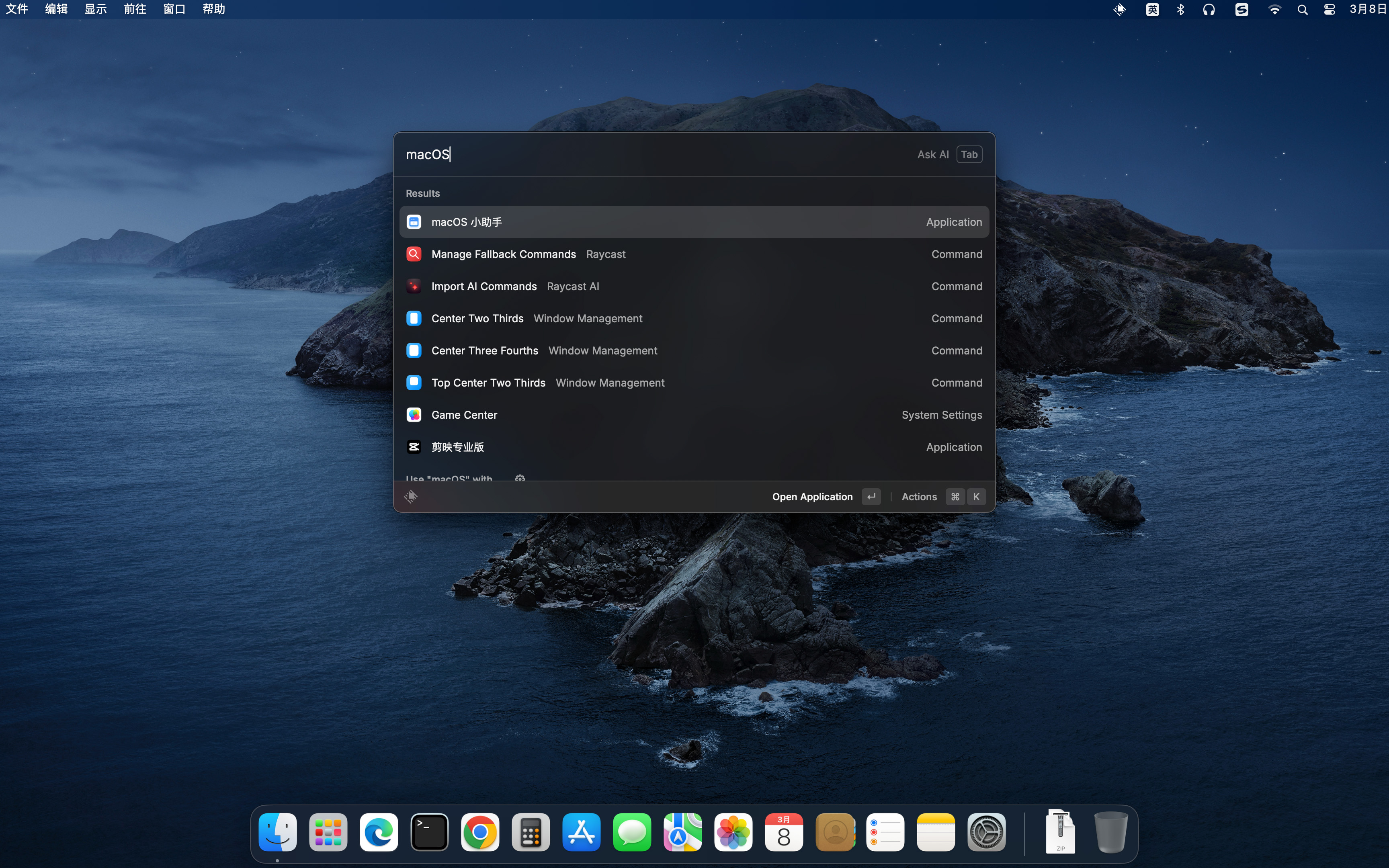Click the Game Center colorful icon
1389x868 pixels.
tap(414, 414)
